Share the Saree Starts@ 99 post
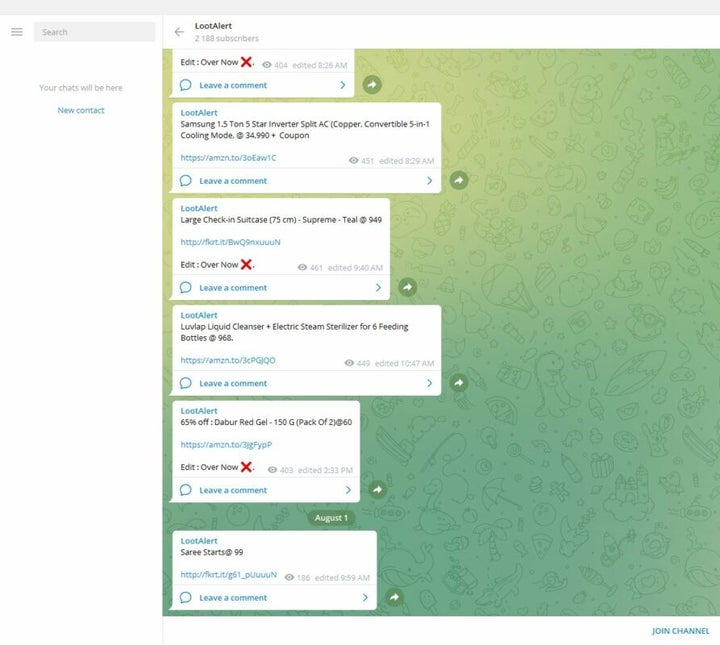 click(x=394, y=598)
